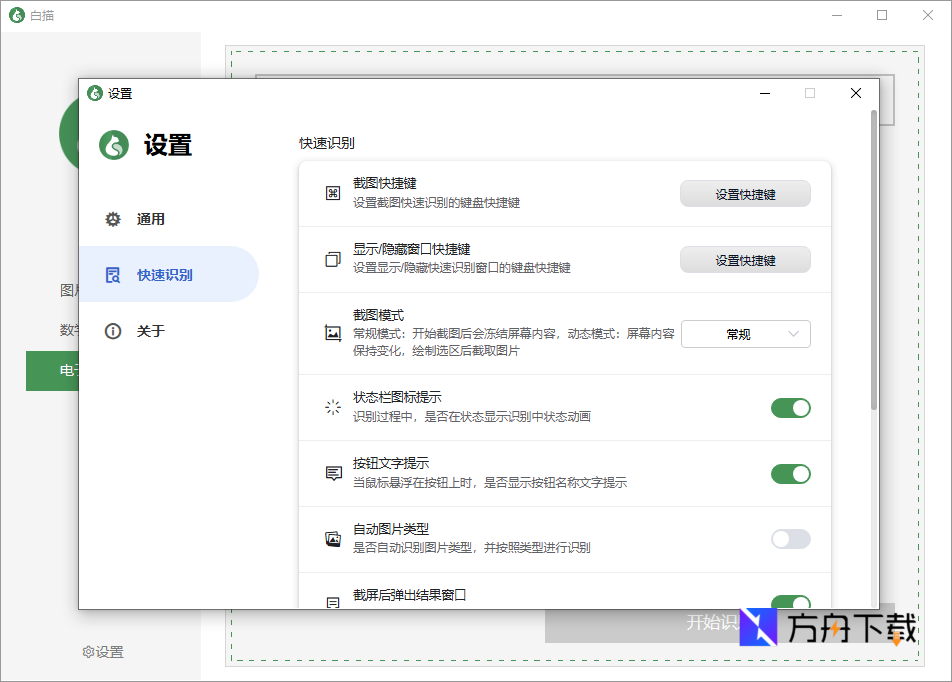This screenshot has height=682, width=952.
Task: Open the 常规 screenshot mode dropdown
Action: (x=745, y=334)
